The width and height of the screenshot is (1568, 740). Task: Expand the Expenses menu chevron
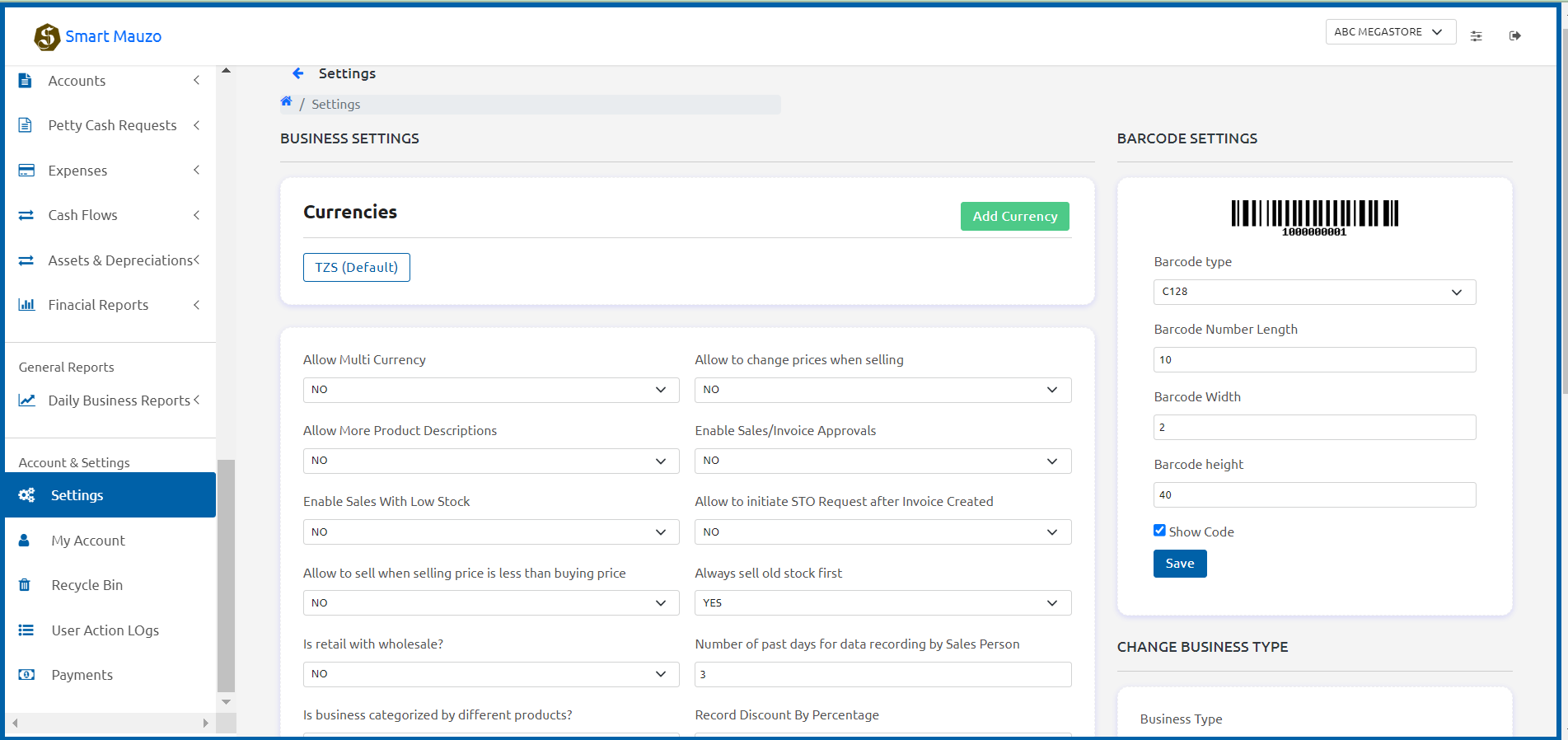pyautogui.click(x=197, y=170)
